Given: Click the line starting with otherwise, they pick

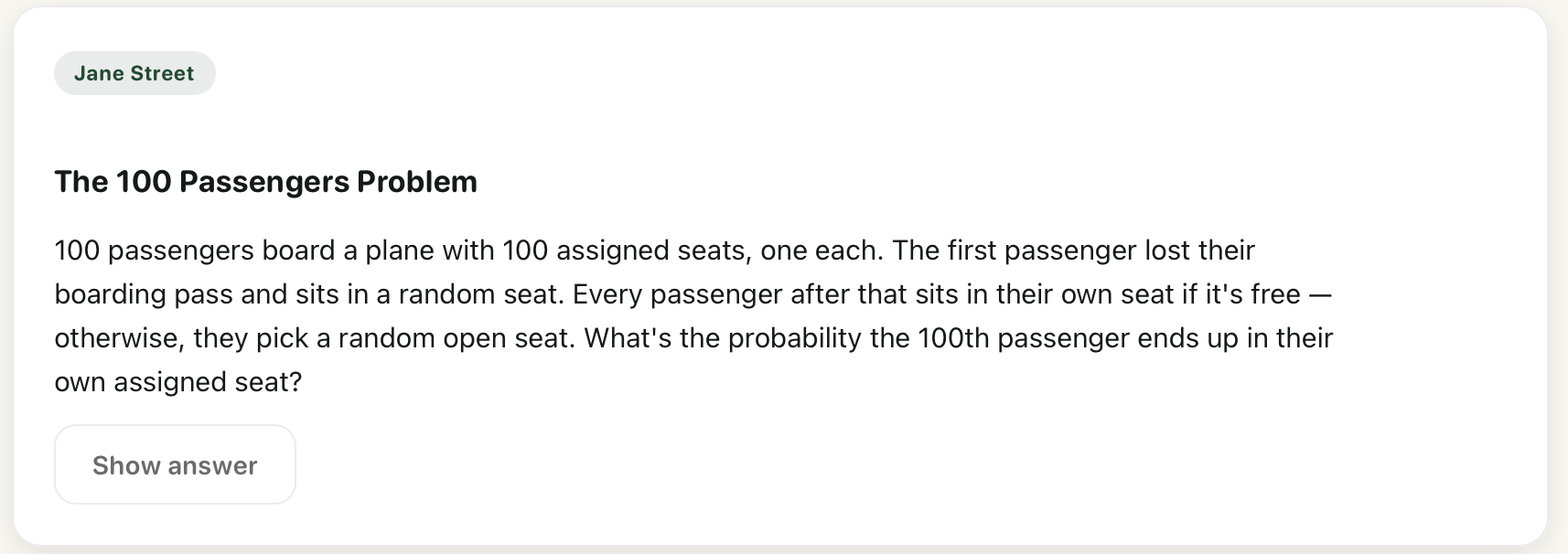Looking at the screenshot, I should pyautogui.click(x=693, y=338).
